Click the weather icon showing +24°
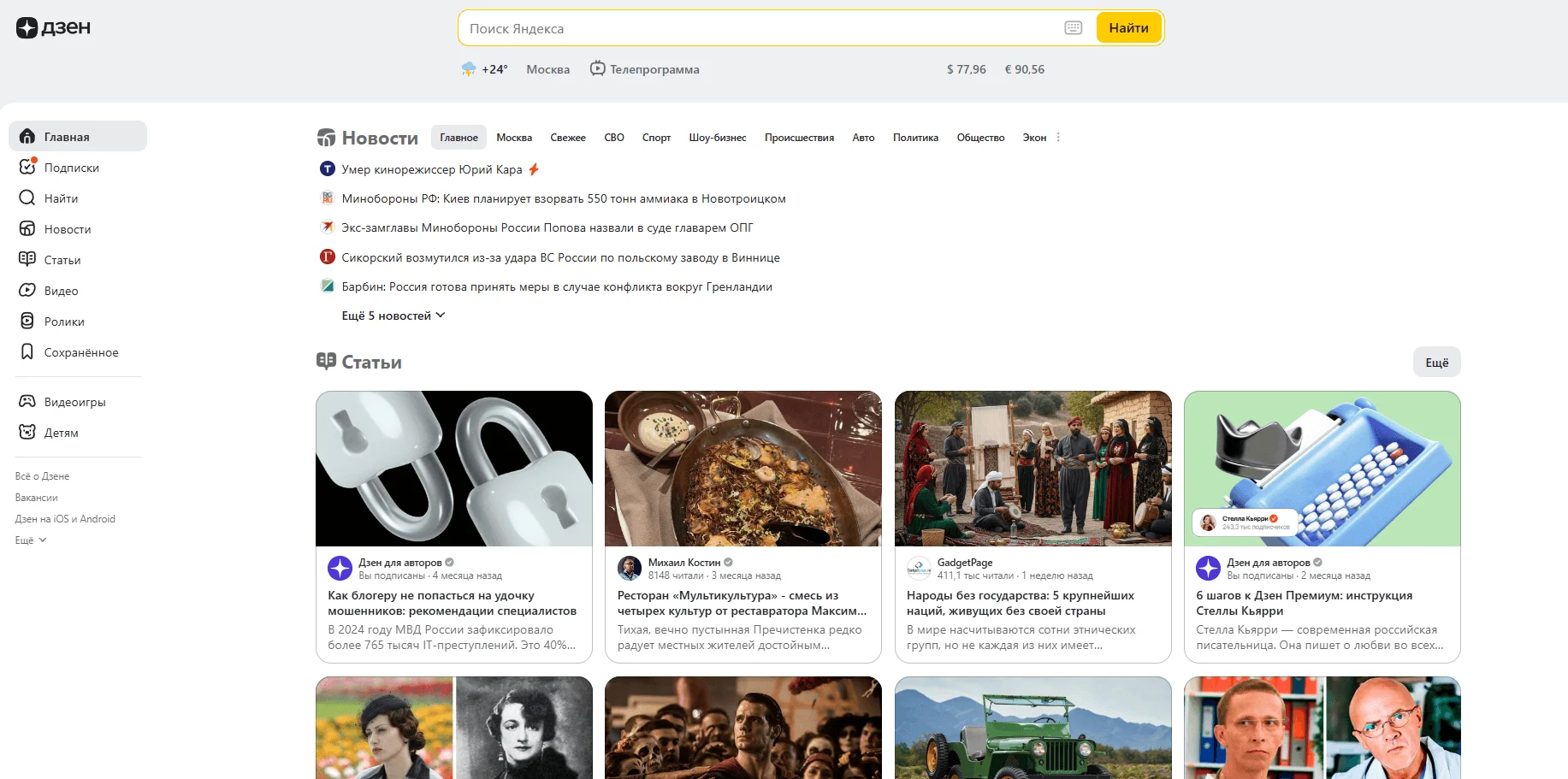Image resolution: width=1568 pixels, height=779 pixels. [469, 69]
